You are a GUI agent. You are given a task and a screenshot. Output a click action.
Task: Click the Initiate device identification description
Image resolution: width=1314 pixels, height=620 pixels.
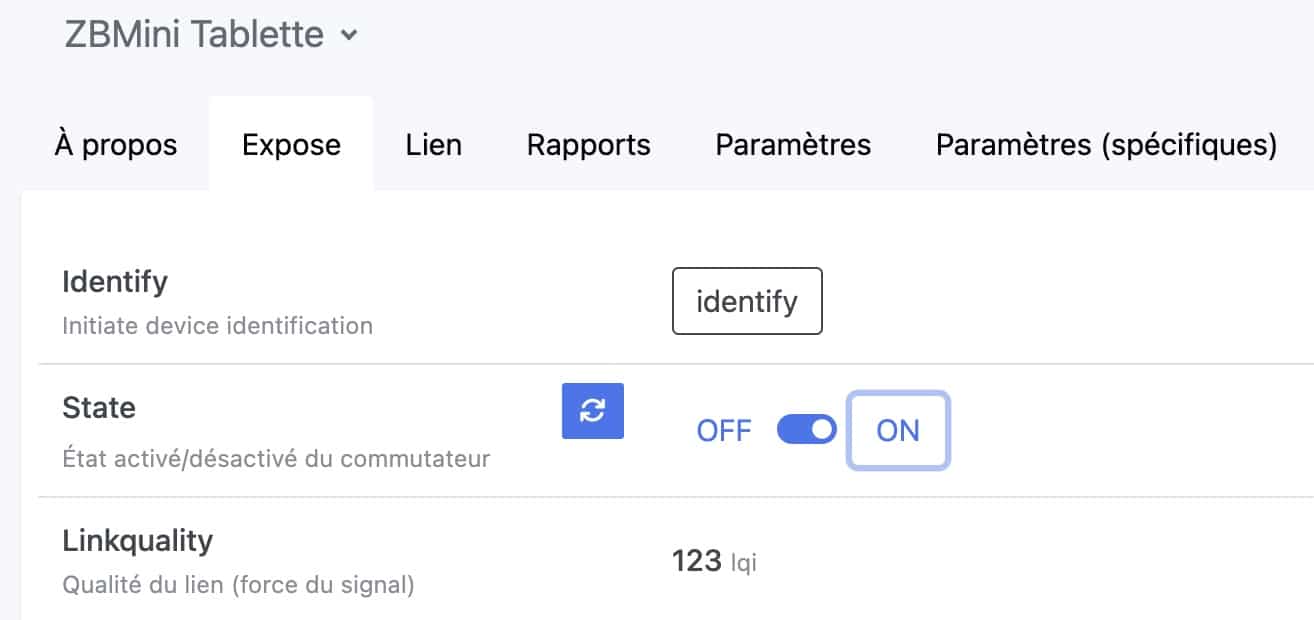[217, 326]
